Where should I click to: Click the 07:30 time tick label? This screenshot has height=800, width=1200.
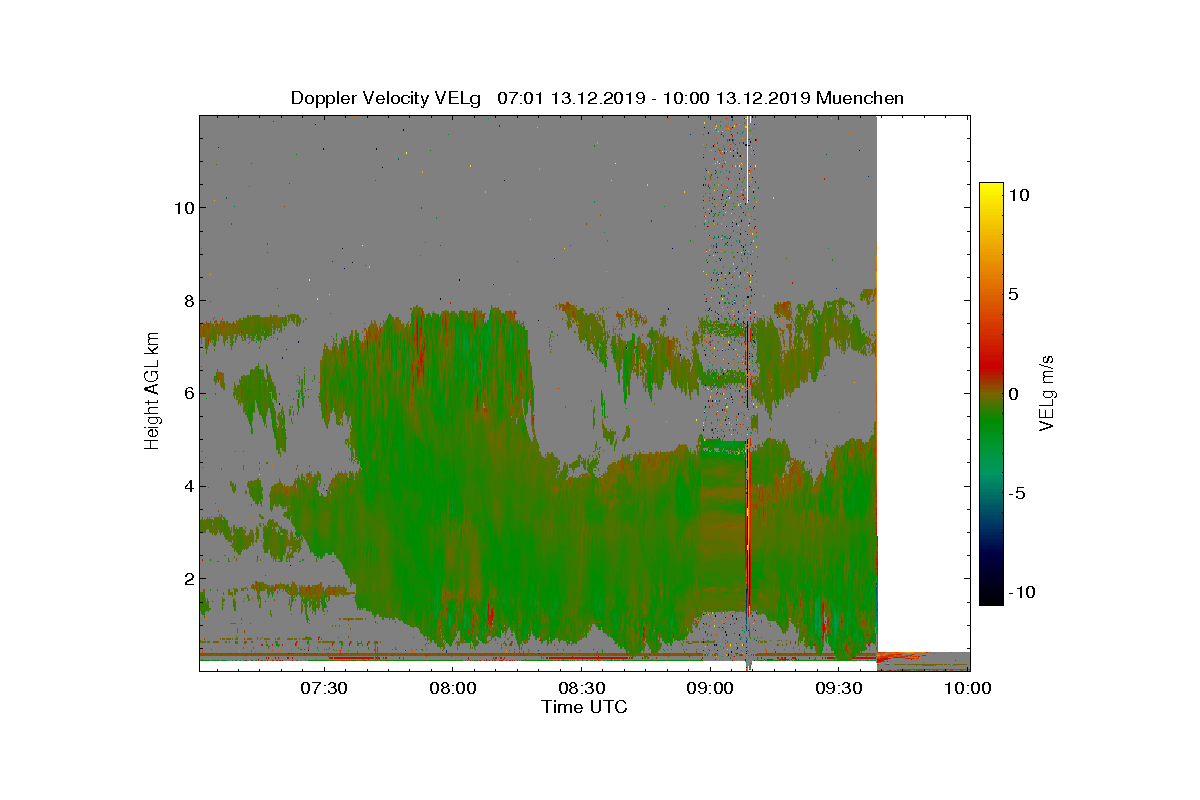point(324,688)
